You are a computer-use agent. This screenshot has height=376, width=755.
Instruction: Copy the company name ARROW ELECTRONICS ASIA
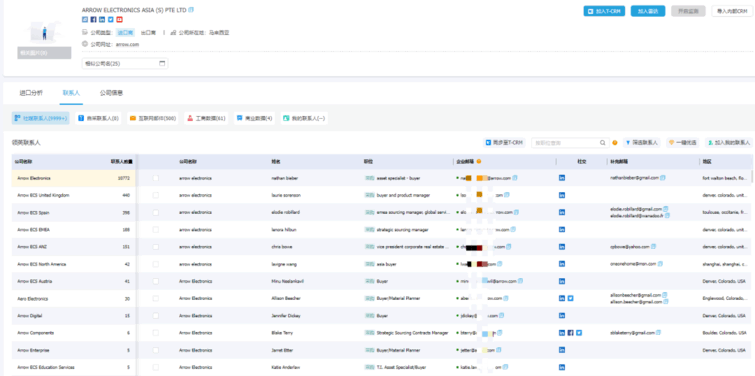191,10
